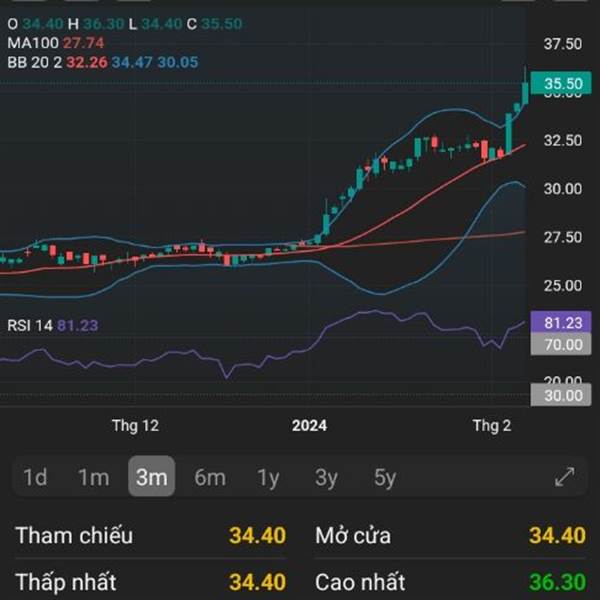Select the 3m timeframe tab

click(x=152, y=476)
